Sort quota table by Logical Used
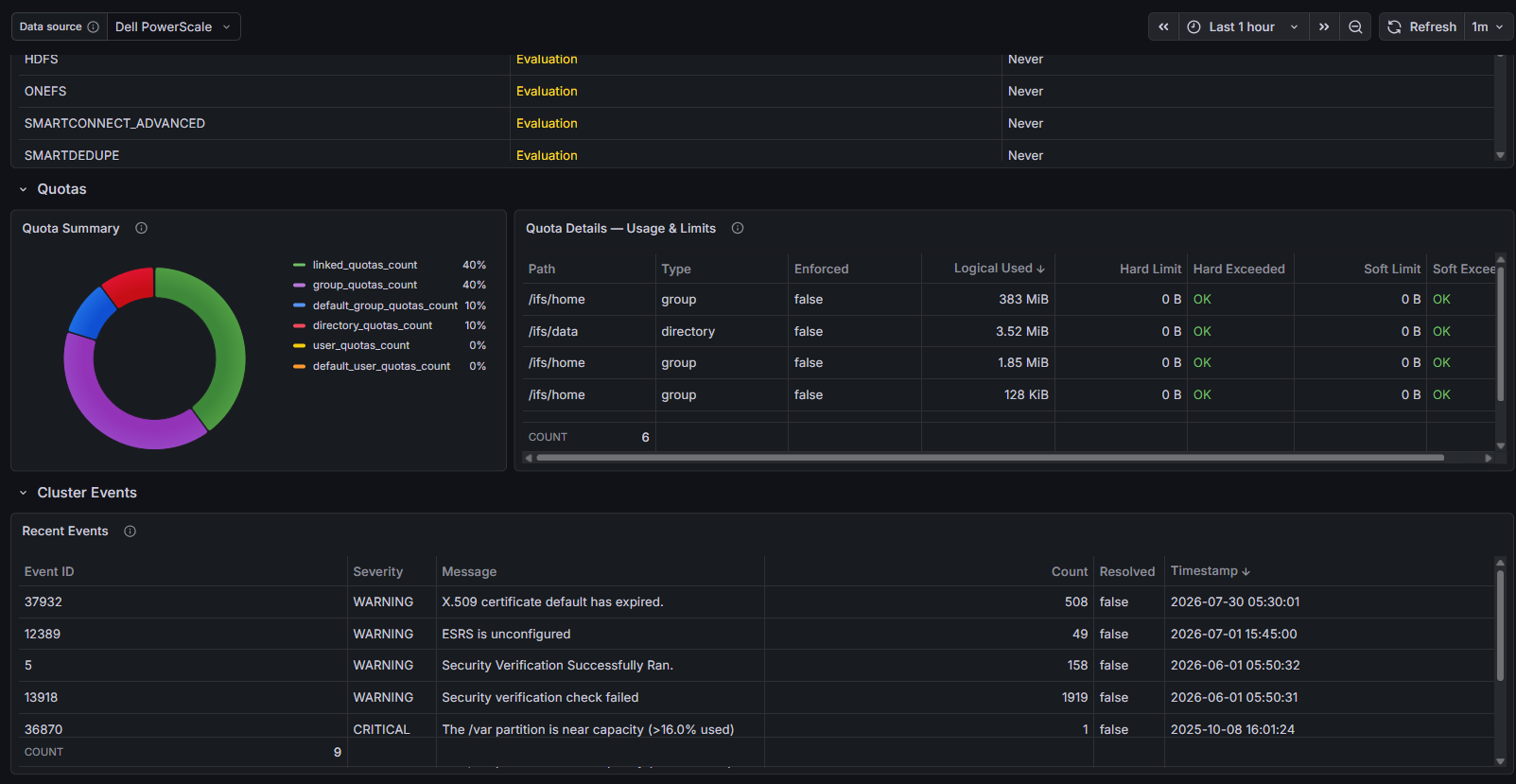 tap(999, 269)
